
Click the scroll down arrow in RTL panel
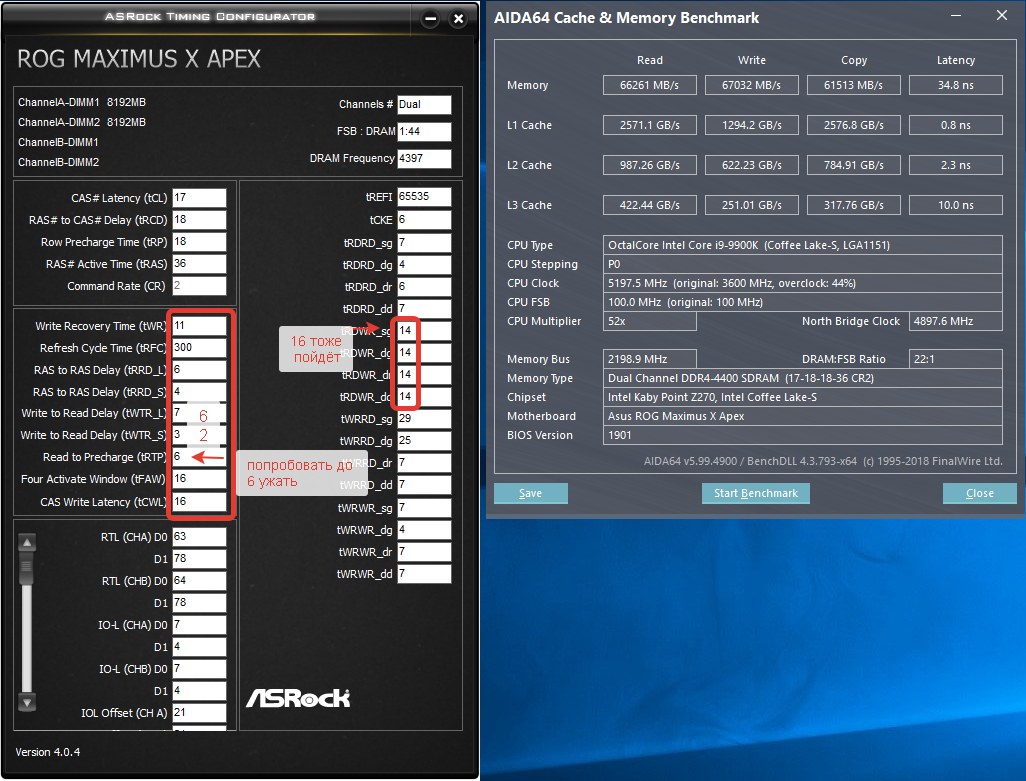coord(27,703)
